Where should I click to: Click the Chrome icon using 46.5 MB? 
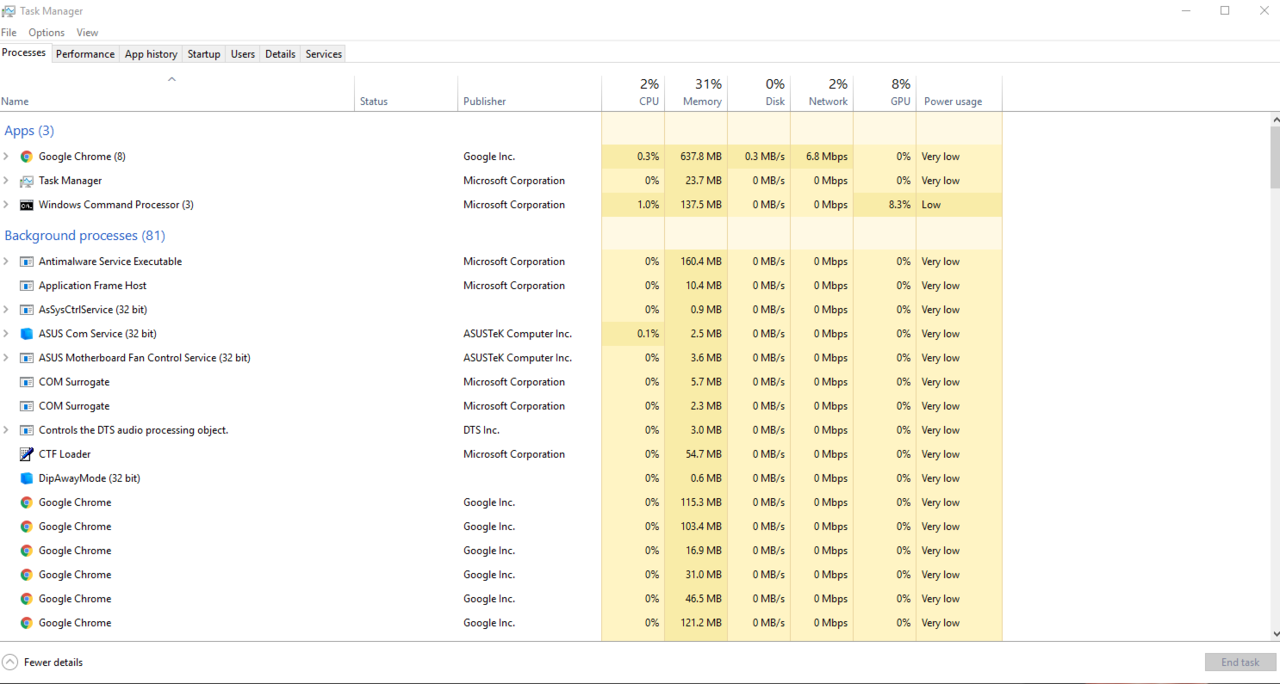pyautogui.click(x=27, y=599)
